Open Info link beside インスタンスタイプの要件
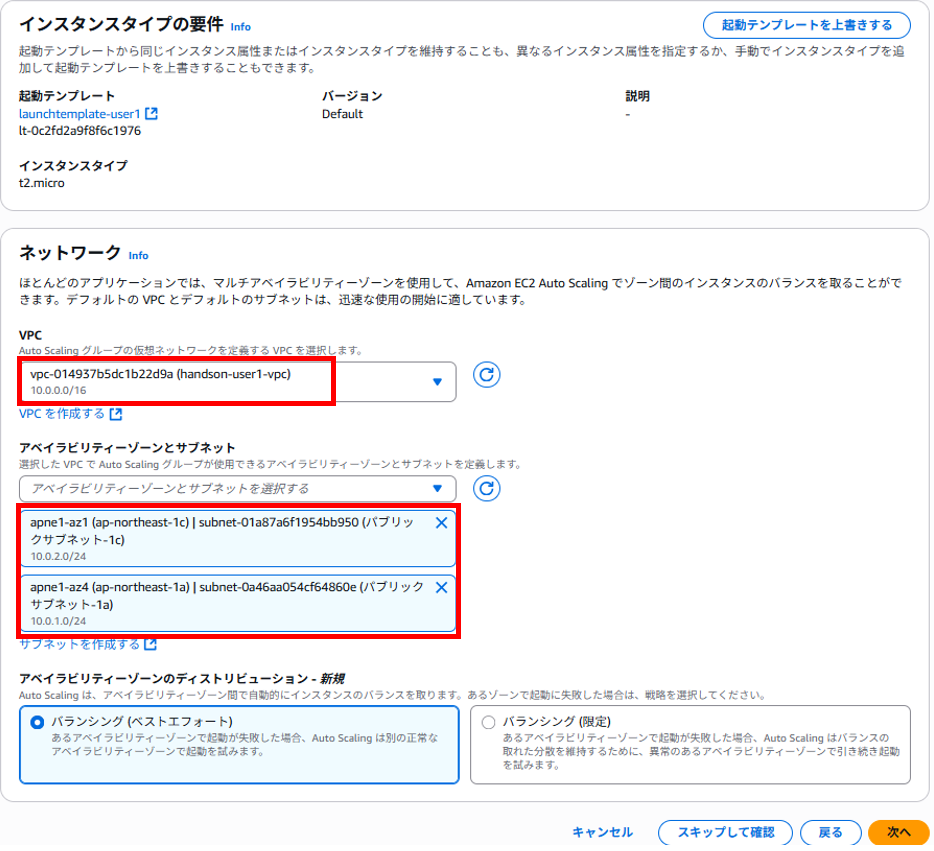This screenshot has height=851, width=934. coord(241,27)
